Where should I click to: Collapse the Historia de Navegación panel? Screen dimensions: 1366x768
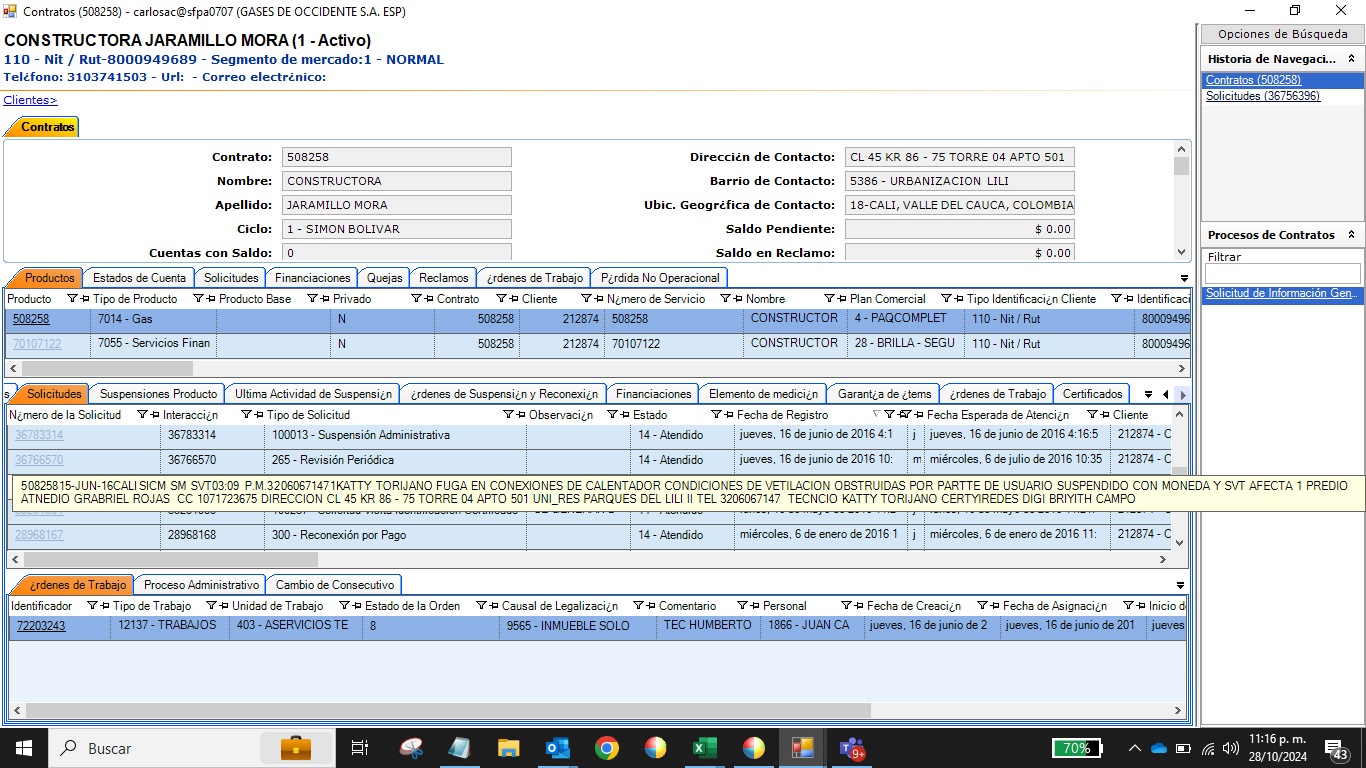tap(1351, 59)
